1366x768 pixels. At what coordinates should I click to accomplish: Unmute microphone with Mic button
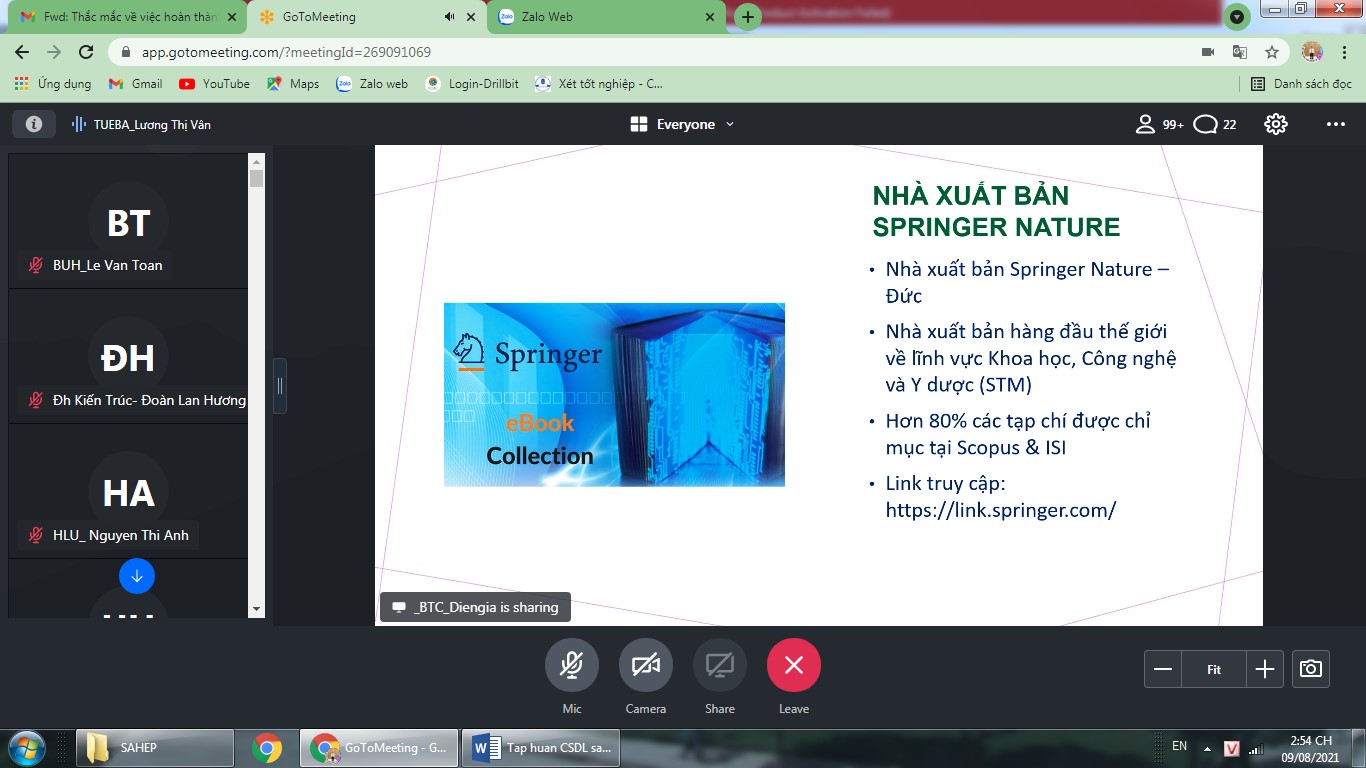click(x=572, y=665)
